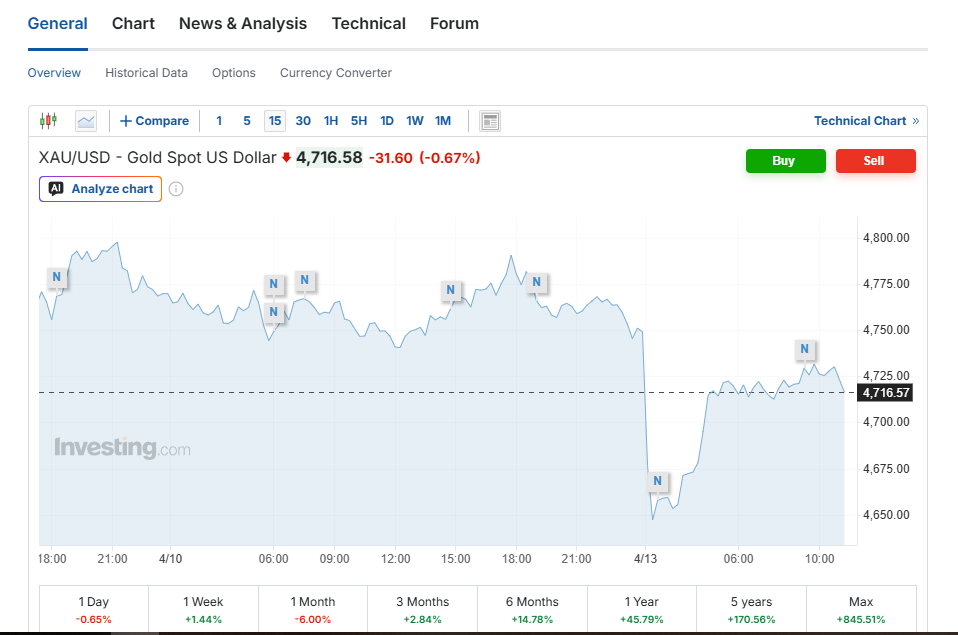Screen dimensions: 958x635
Task: Open the news marker near 10:00
Action: coord(804,349)
